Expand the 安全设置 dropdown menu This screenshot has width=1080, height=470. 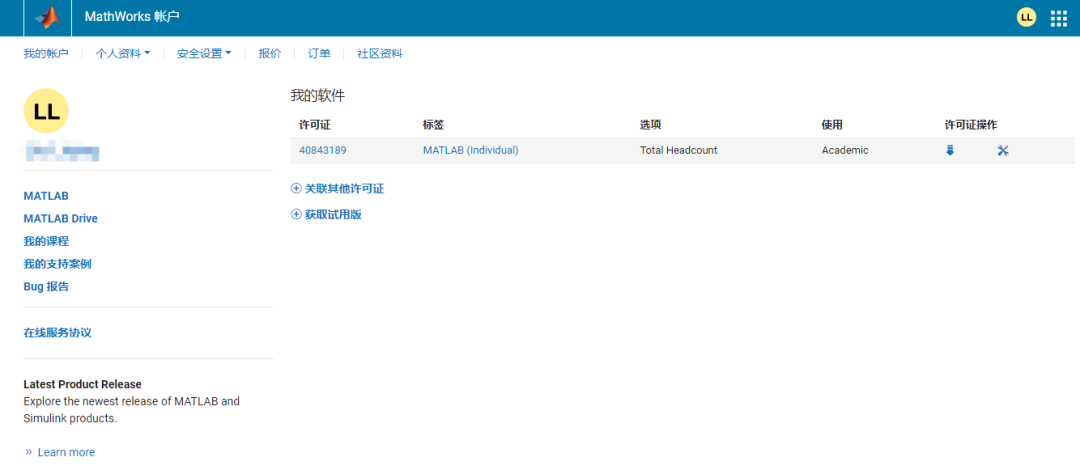tap(203, 54)
